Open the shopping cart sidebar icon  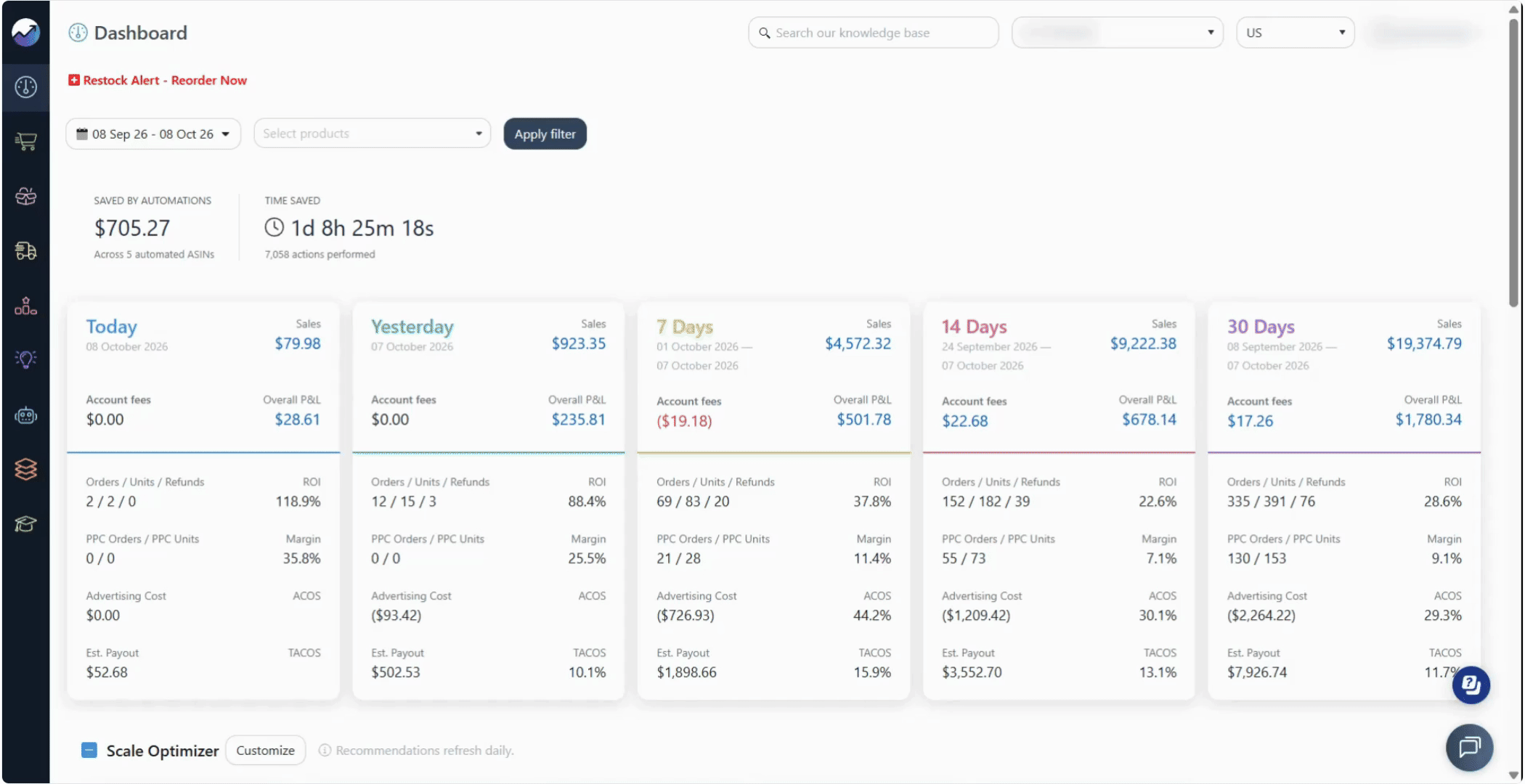(x=25, y=142)
